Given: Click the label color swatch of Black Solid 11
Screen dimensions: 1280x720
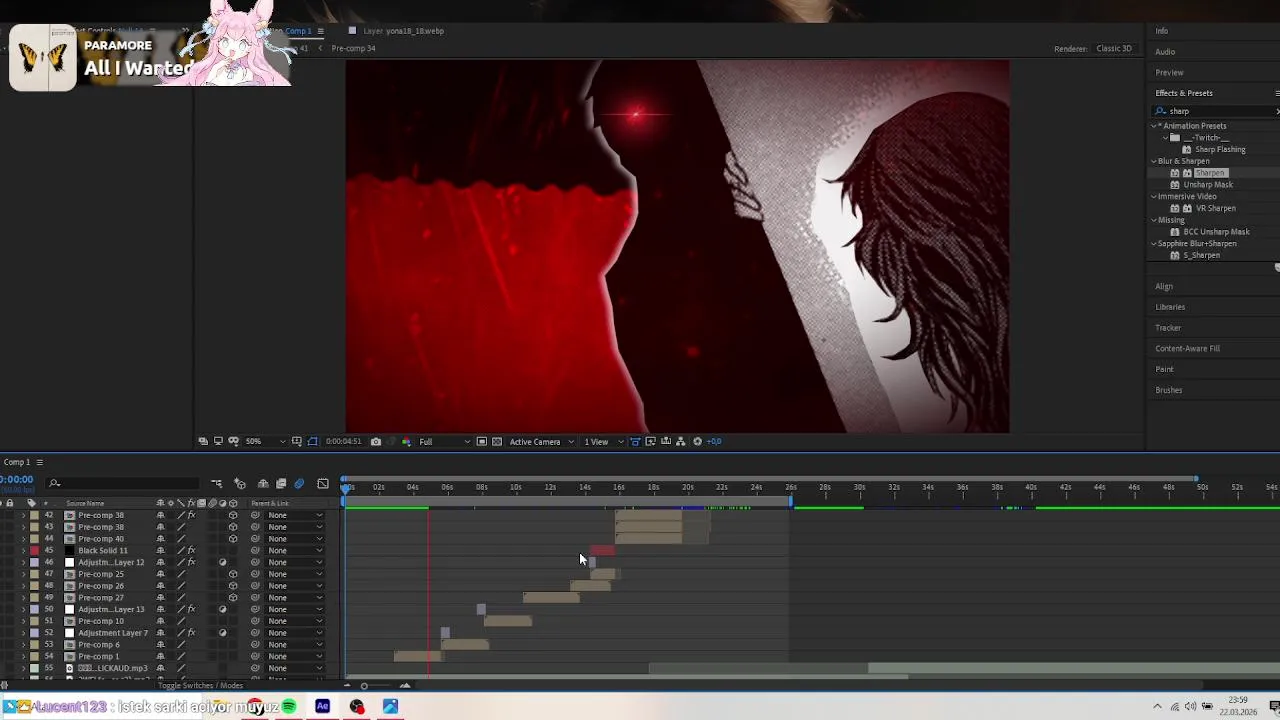Looking at the screenshot, I should click(34, 551).
